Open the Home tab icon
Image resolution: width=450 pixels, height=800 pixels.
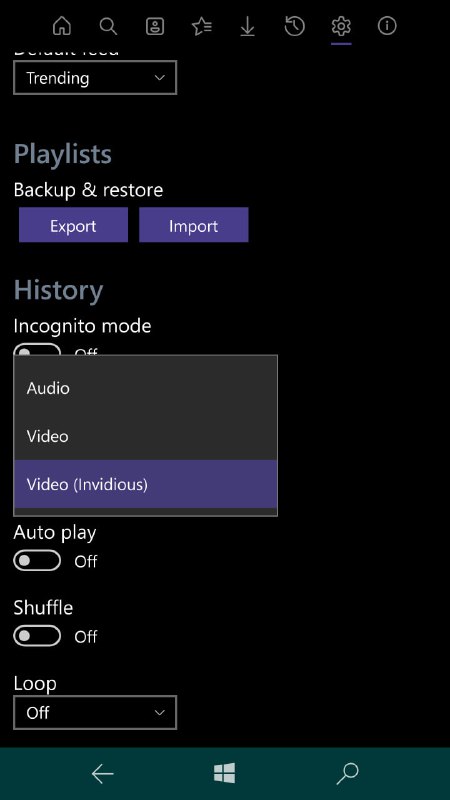coord(62,26)
